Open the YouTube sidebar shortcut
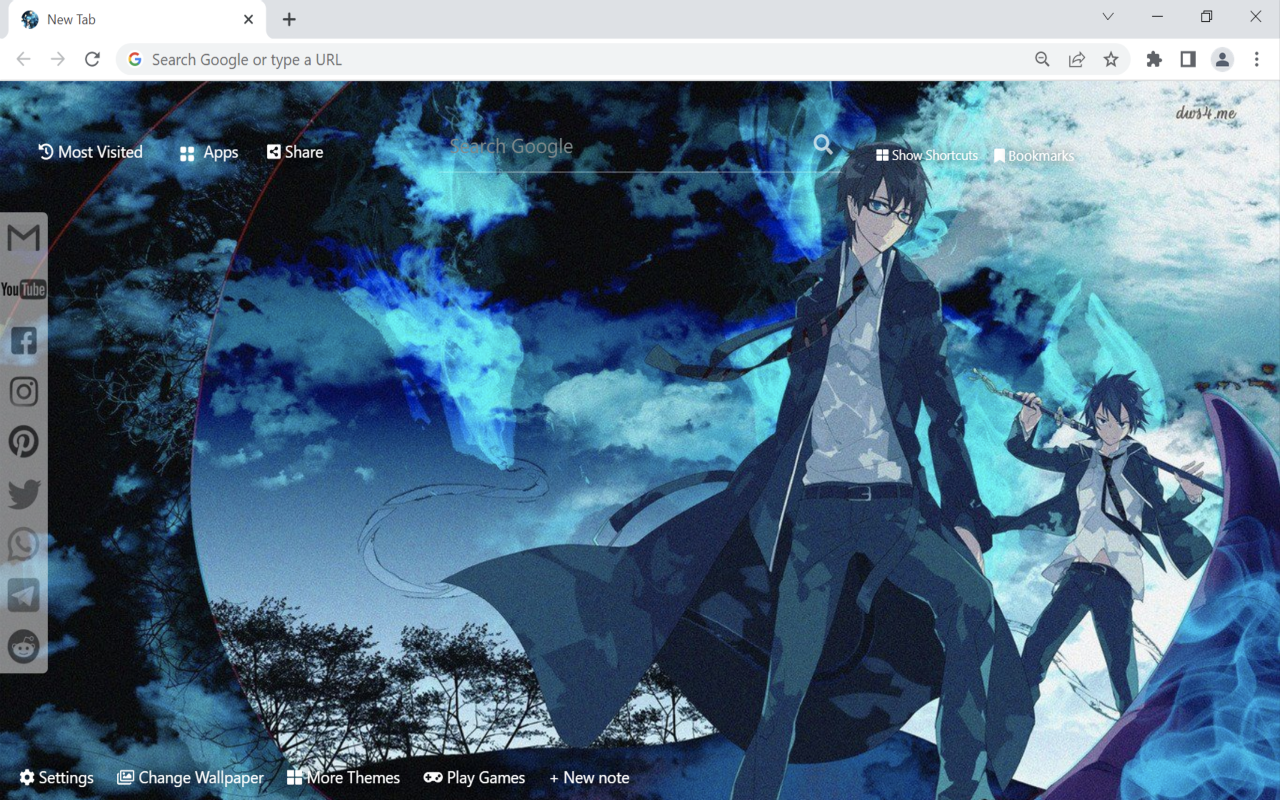Viewport: 1280px width, 800px height. point(23,290)
